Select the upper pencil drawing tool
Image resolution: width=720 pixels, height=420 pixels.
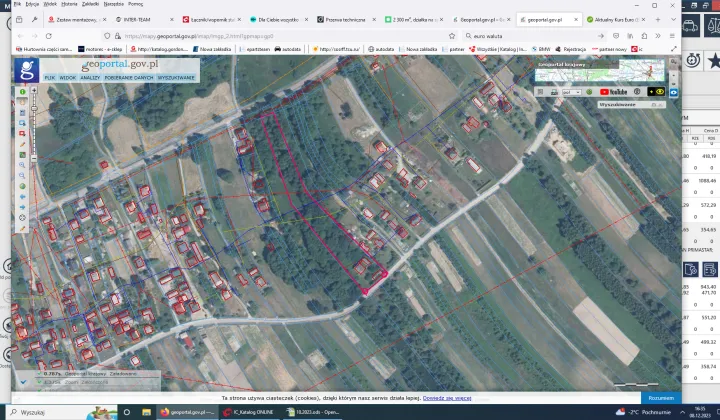point(22,144)
